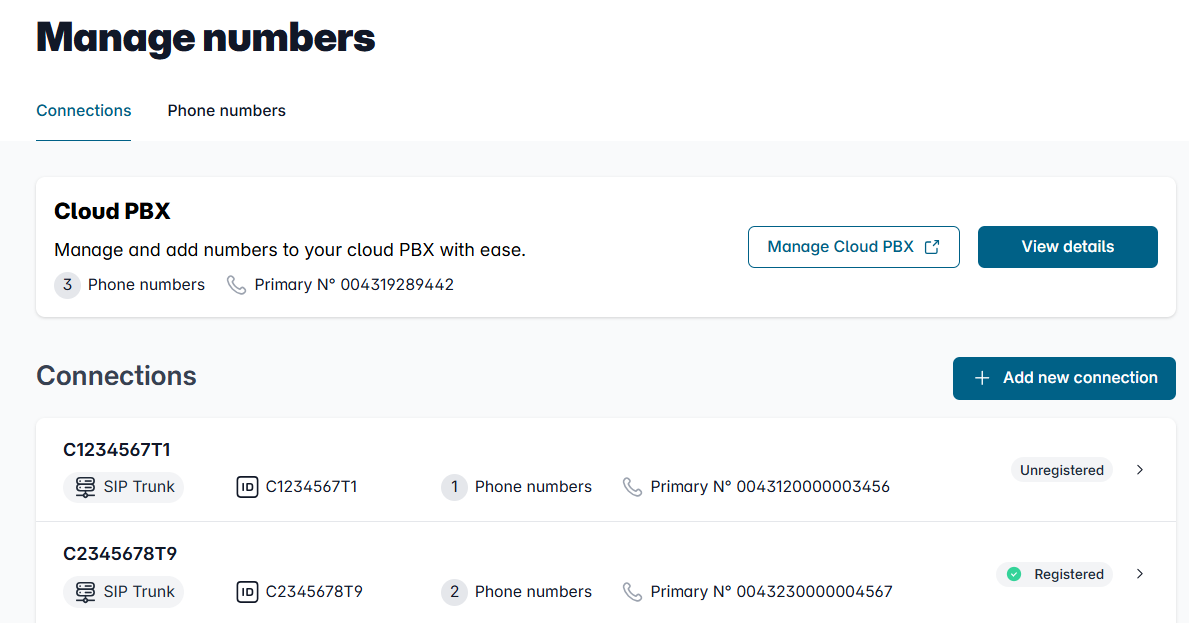
Task: Expand the C1234567T1 connection chevron
Action: click(1140, 470)
